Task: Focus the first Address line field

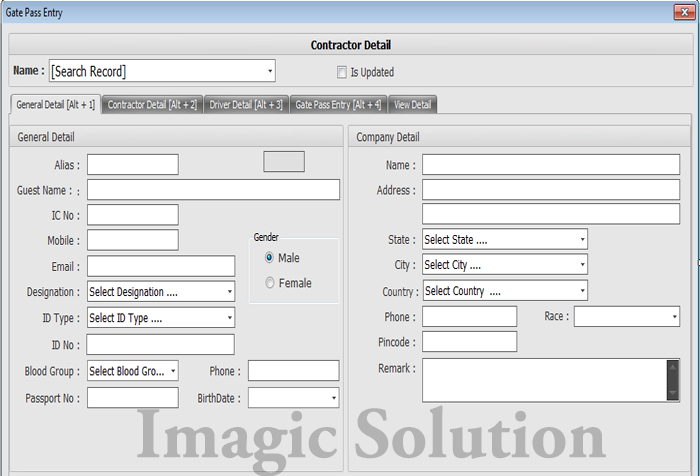Action: coord(551,190)
